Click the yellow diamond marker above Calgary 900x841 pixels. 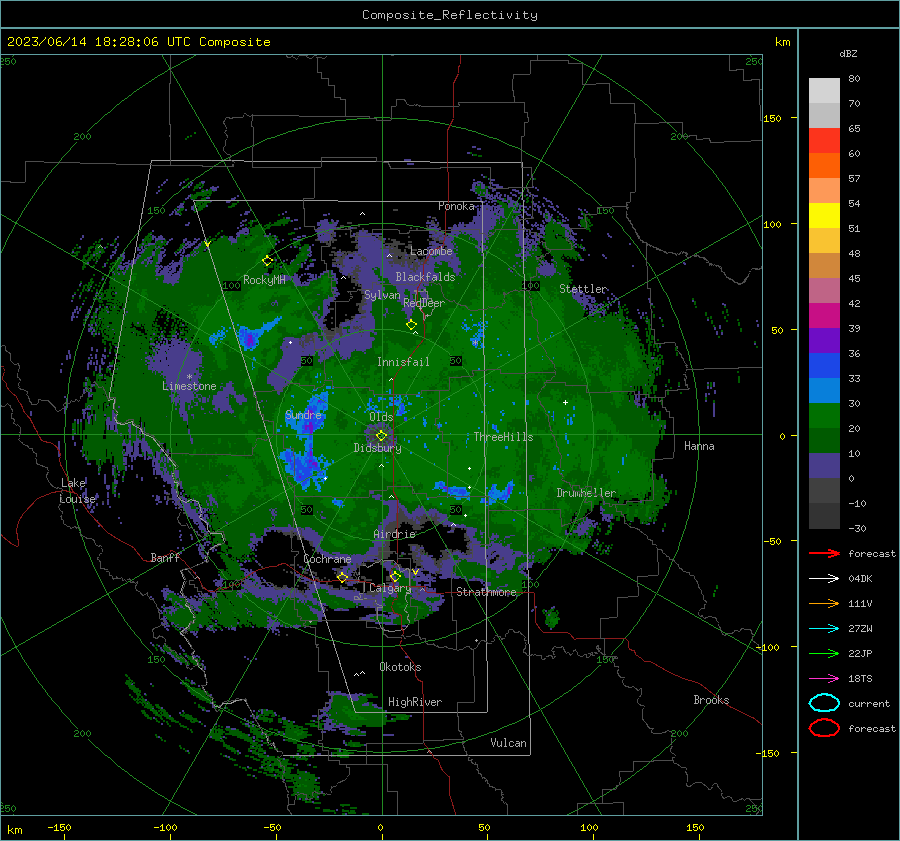395,576
